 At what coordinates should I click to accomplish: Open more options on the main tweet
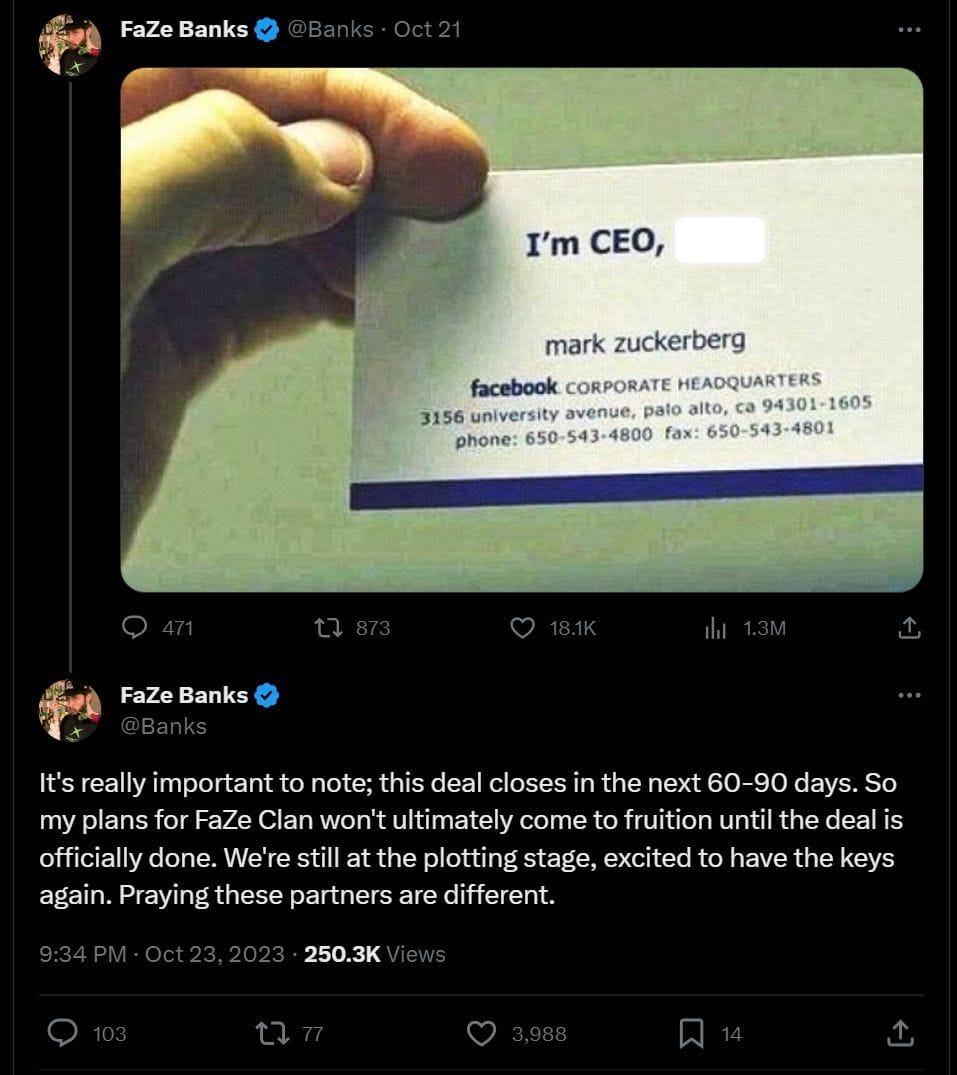908,695
